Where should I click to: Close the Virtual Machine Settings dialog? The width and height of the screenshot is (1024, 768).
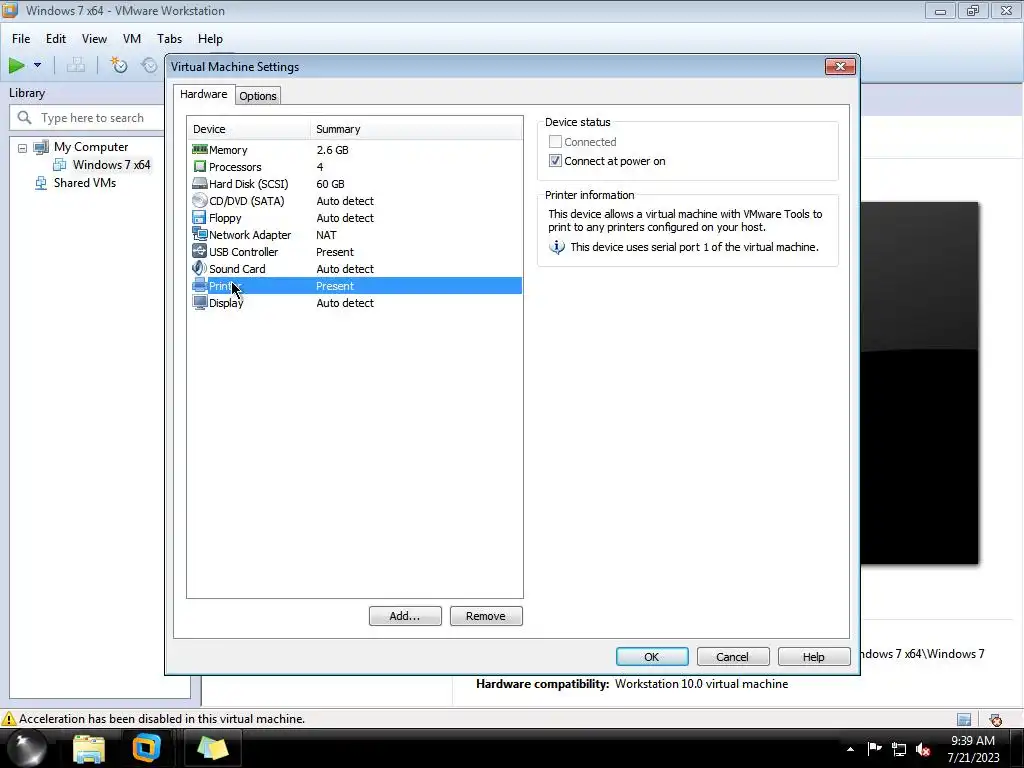(x=840, y=67)
